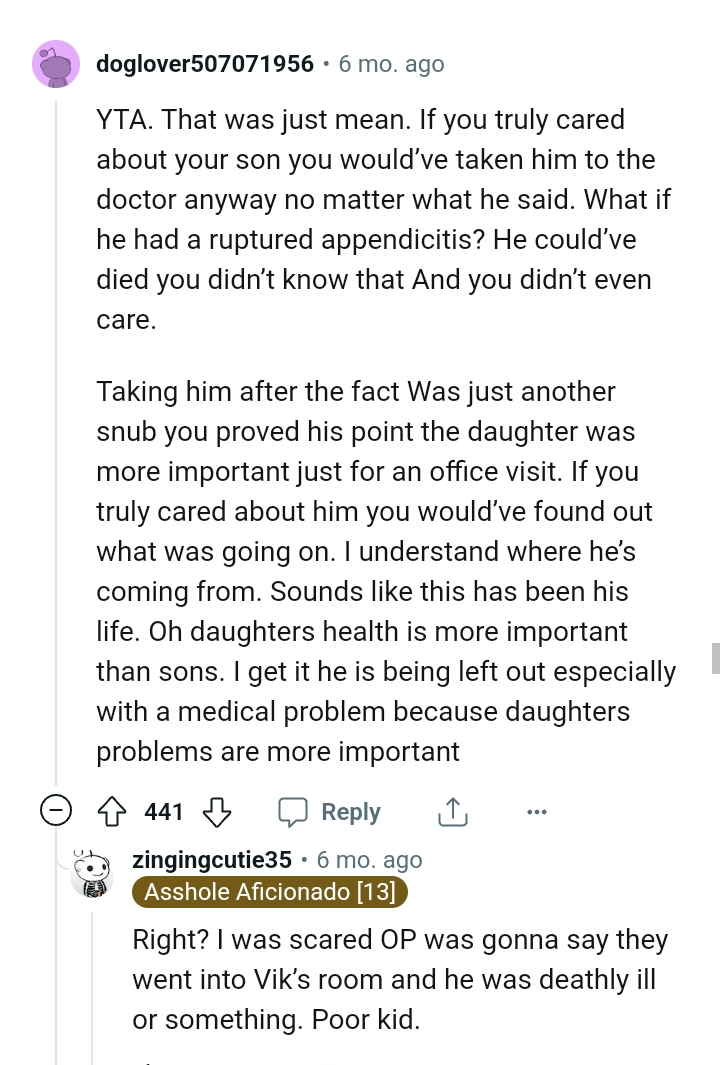Expand more options from the ellipsis control
Image resolution: width=720 pixels, height=1065 pixels.
tap(537, 812)
